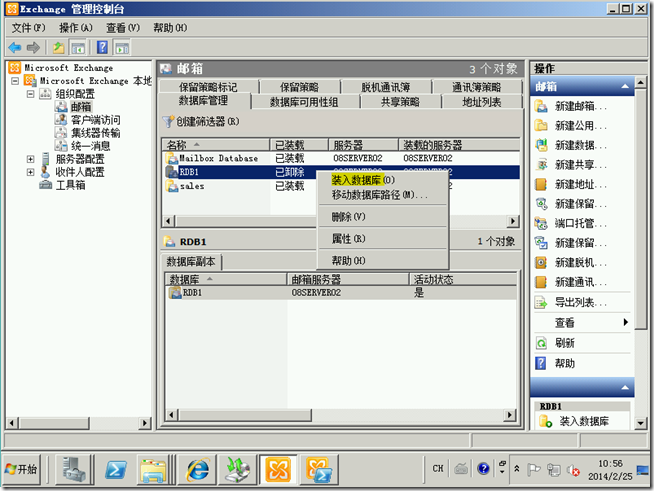Click the 新建公用 folder action icon

click(x=541, y=125)
